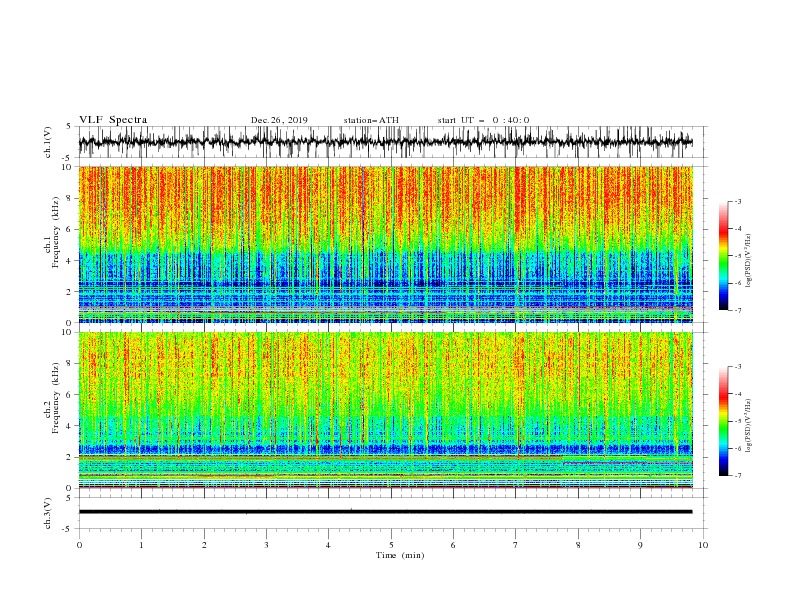Click the "station=ATH" header label
This screenshot has width=792, height=612.
371,120
